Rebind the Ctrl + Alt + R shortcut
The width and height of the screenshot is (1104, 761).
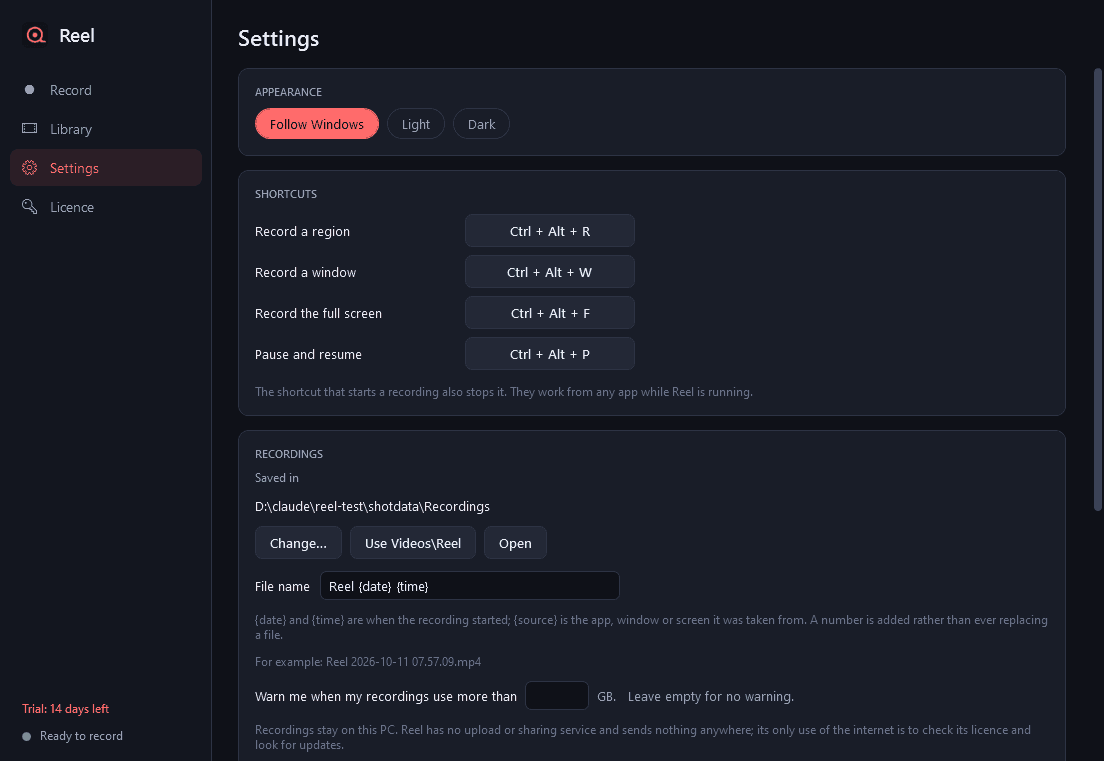point(550,231)
